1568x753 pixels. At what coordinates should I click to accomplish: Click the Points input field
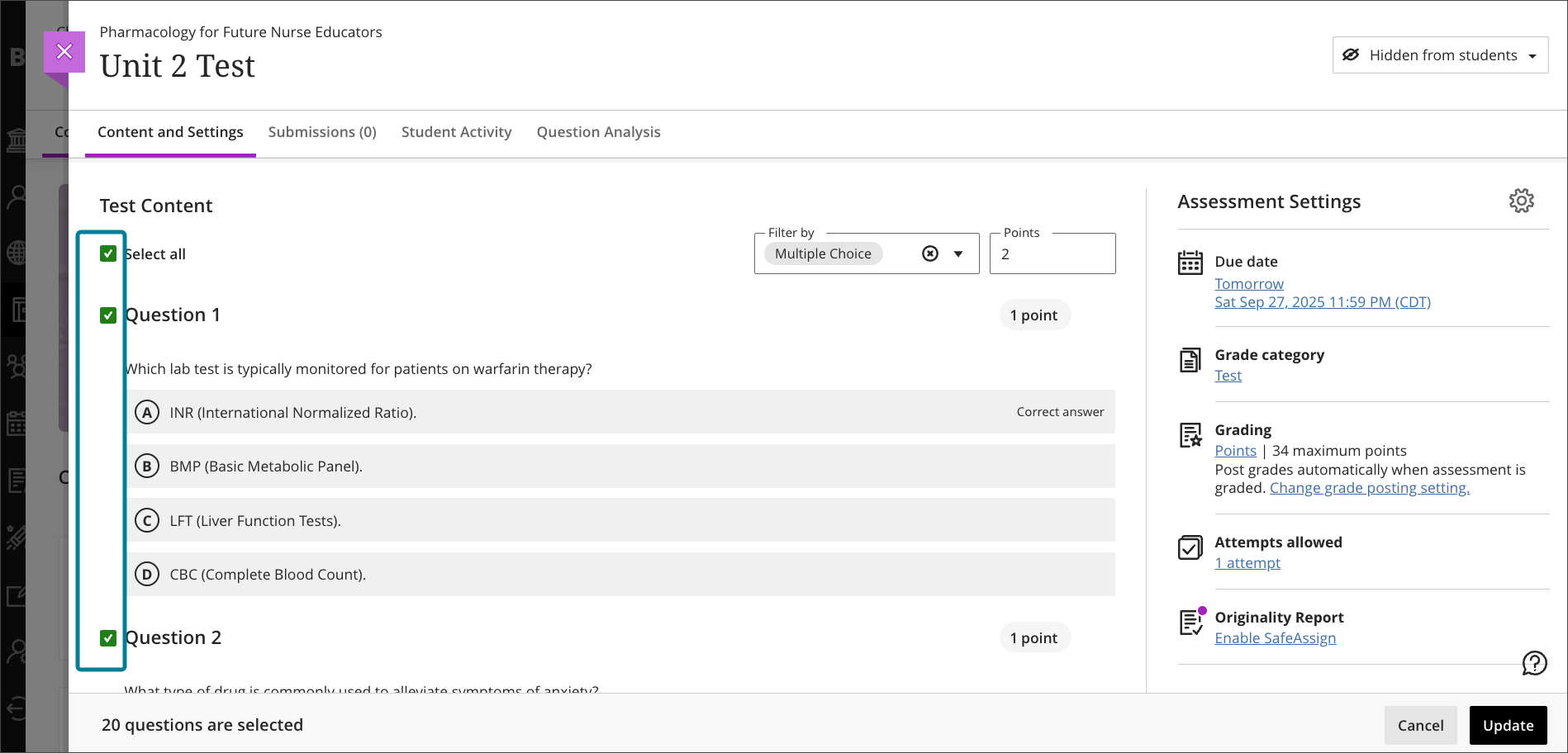pyautogui.click(x=1052, y=254)
